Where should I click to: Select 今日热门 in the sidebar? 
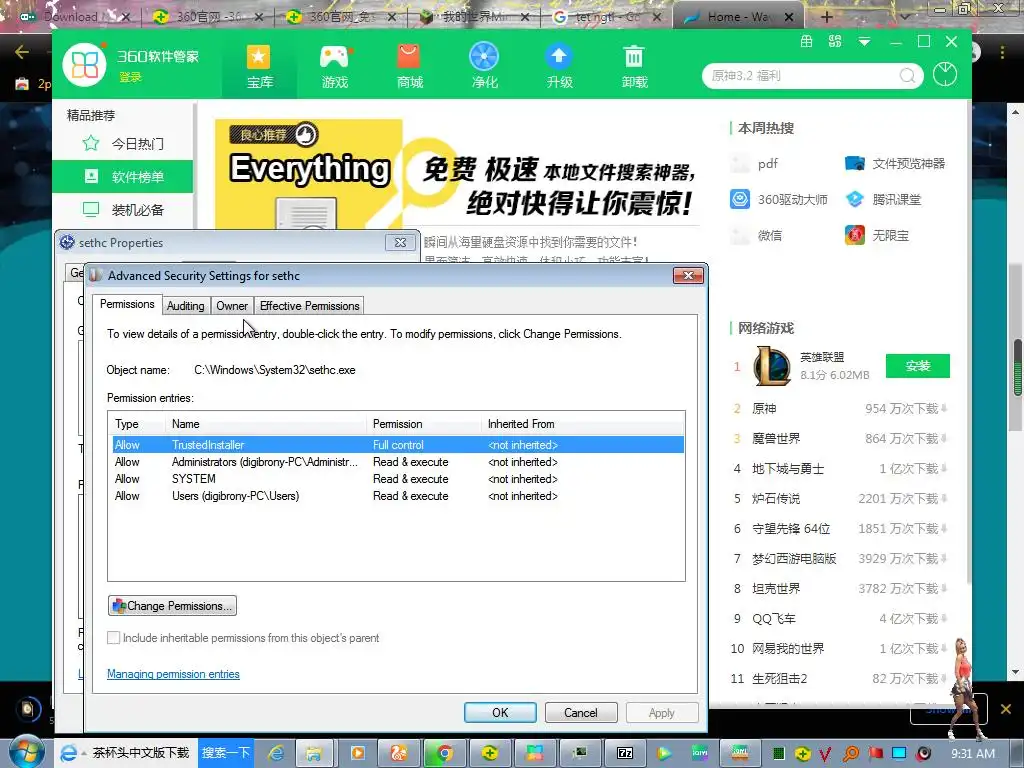pyautogui.click(x=123, y=144)
